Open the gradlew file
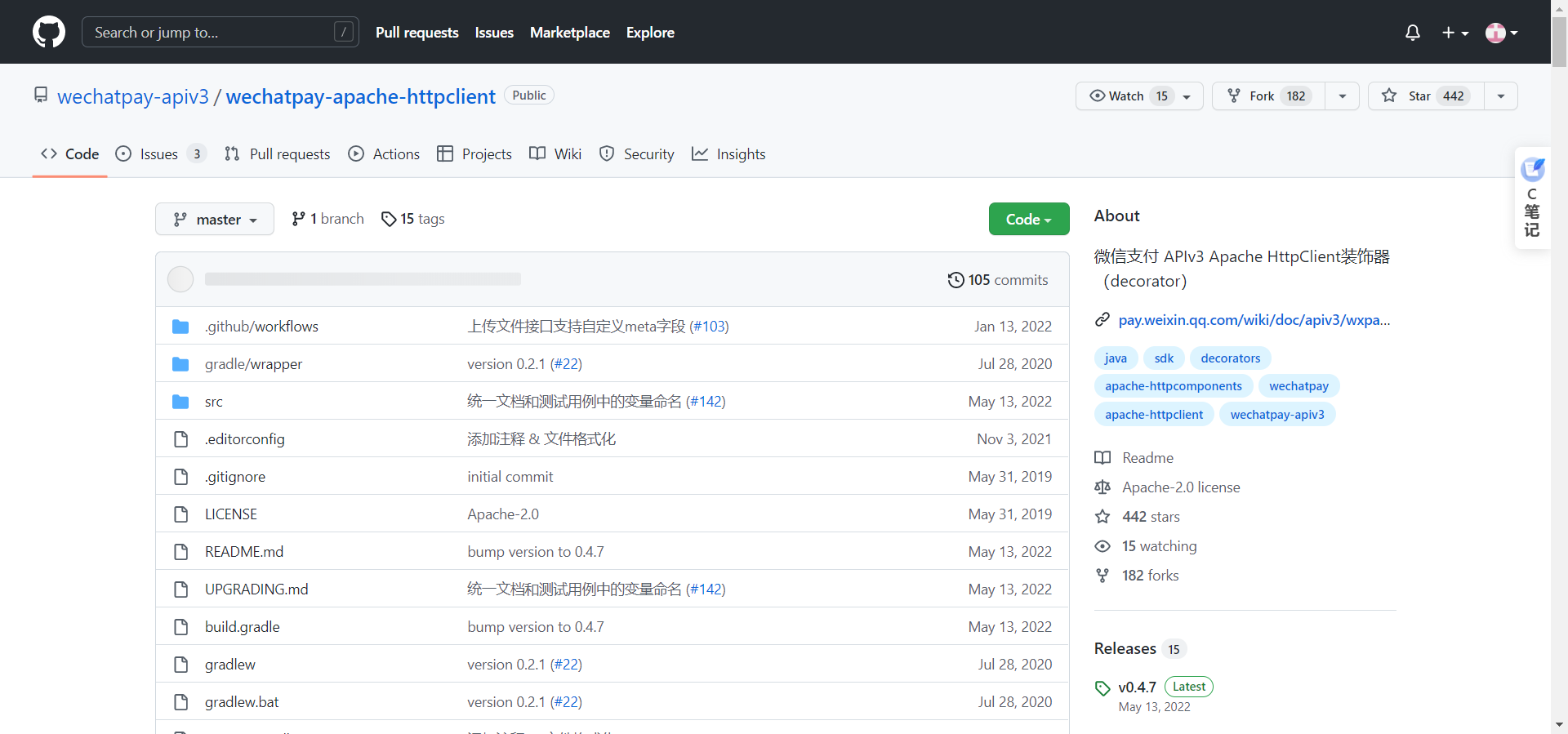 [x=230, y=665]
